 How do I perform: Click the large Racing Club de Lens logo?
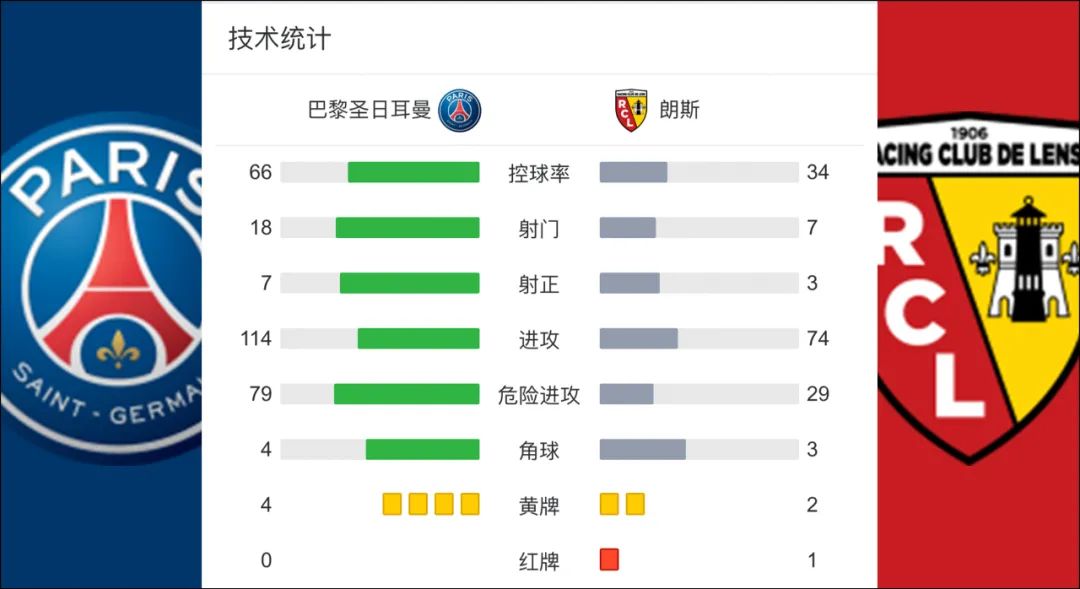[979, 288]
